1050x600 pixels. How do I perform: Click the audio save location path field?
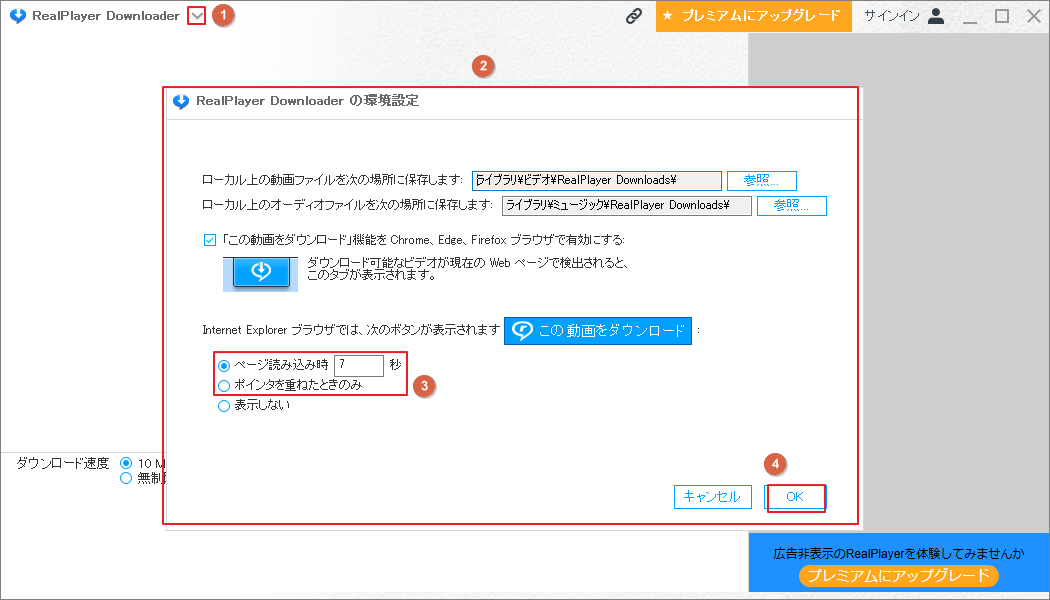coord(627,206)
